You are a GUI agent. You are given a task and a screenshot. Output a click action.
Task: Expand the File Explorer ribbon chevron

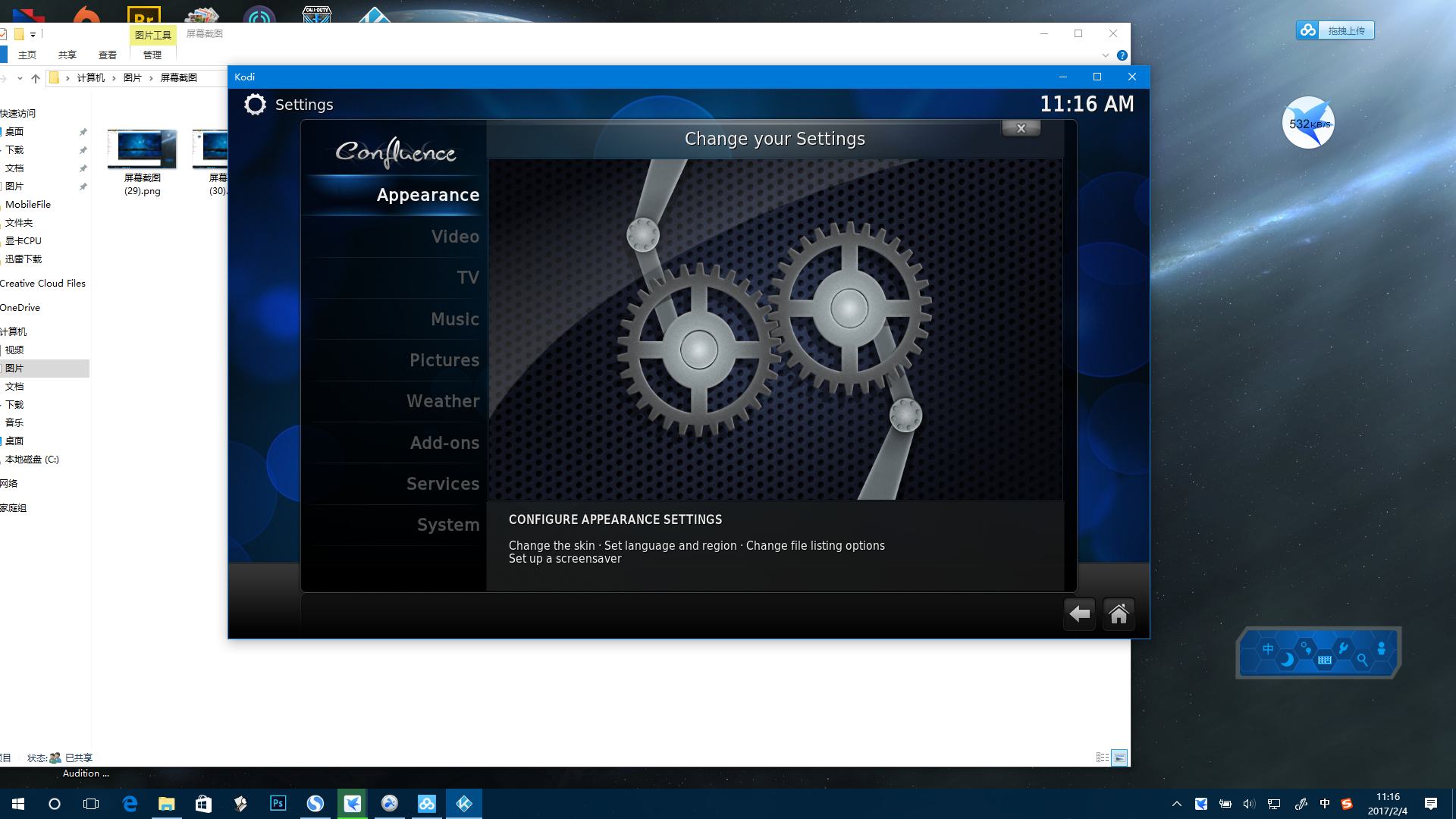coord(1105,55)
